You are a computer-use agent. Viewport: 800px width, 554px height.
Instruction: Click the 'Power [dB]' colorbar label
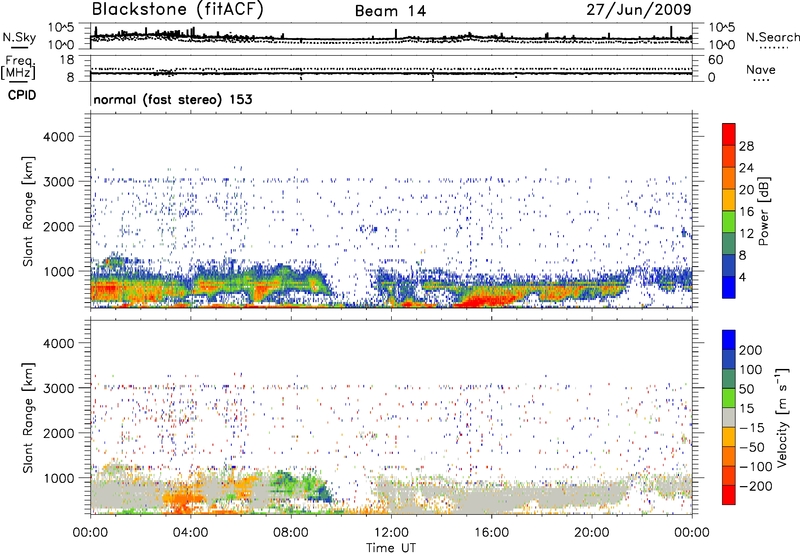pos(764,211)
